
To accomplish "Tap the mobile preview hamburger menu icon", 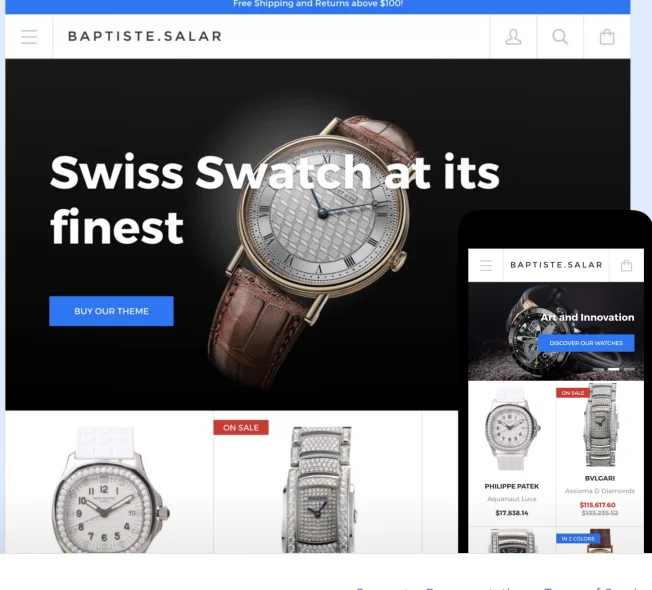I will [x=486, y=265].
